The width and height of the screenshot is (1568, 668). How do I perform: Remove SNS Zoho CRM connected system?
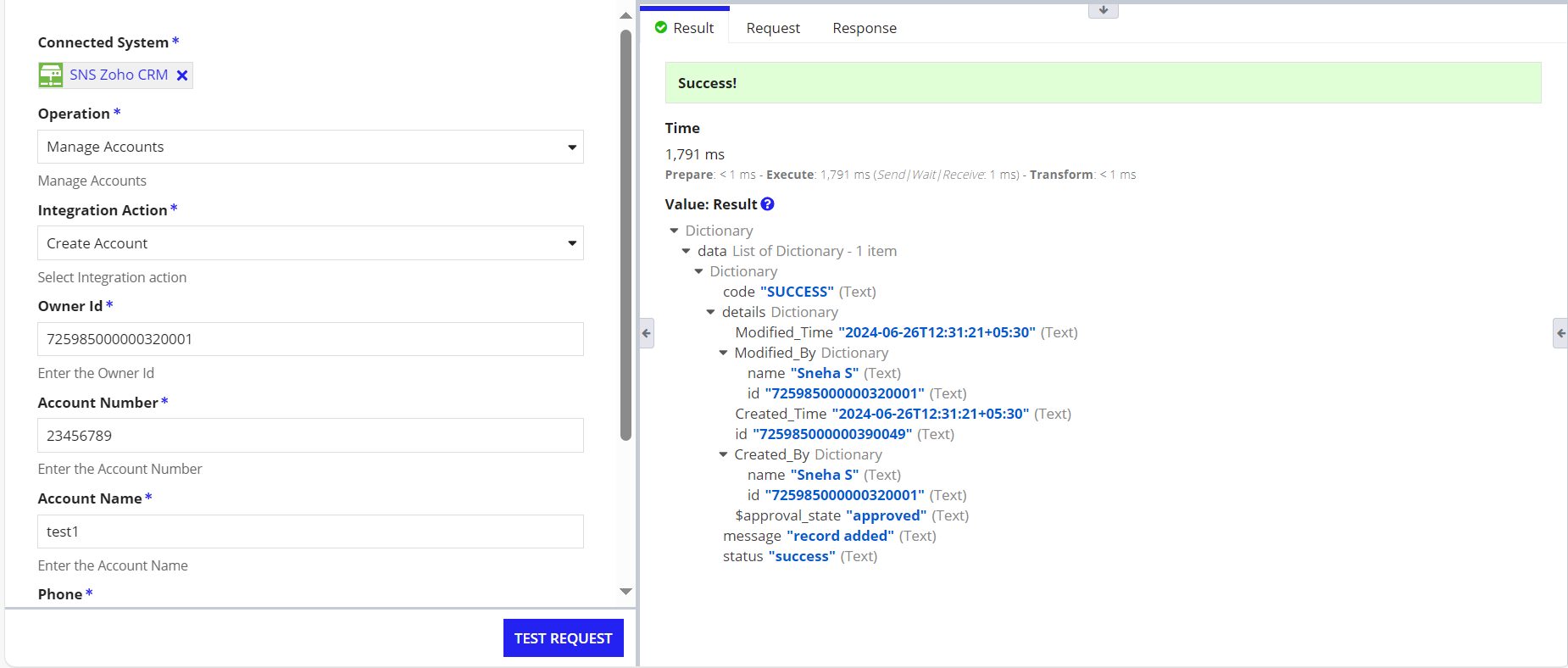point(181,75)
